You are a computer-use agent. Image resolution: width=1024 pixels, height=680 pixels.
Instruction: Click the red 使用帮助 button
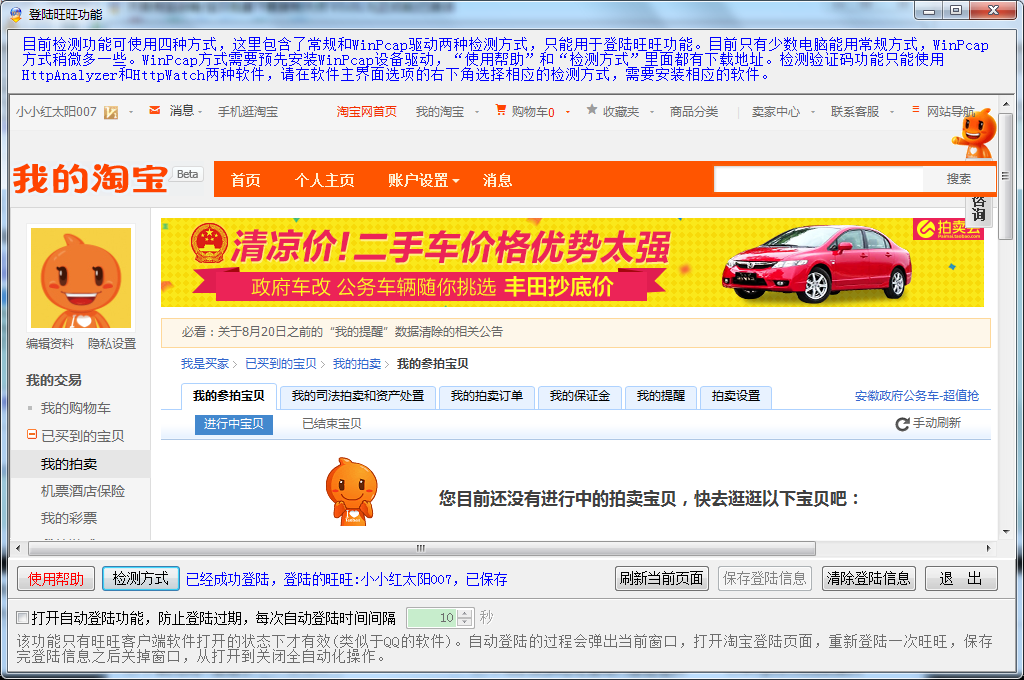[56, 578]
